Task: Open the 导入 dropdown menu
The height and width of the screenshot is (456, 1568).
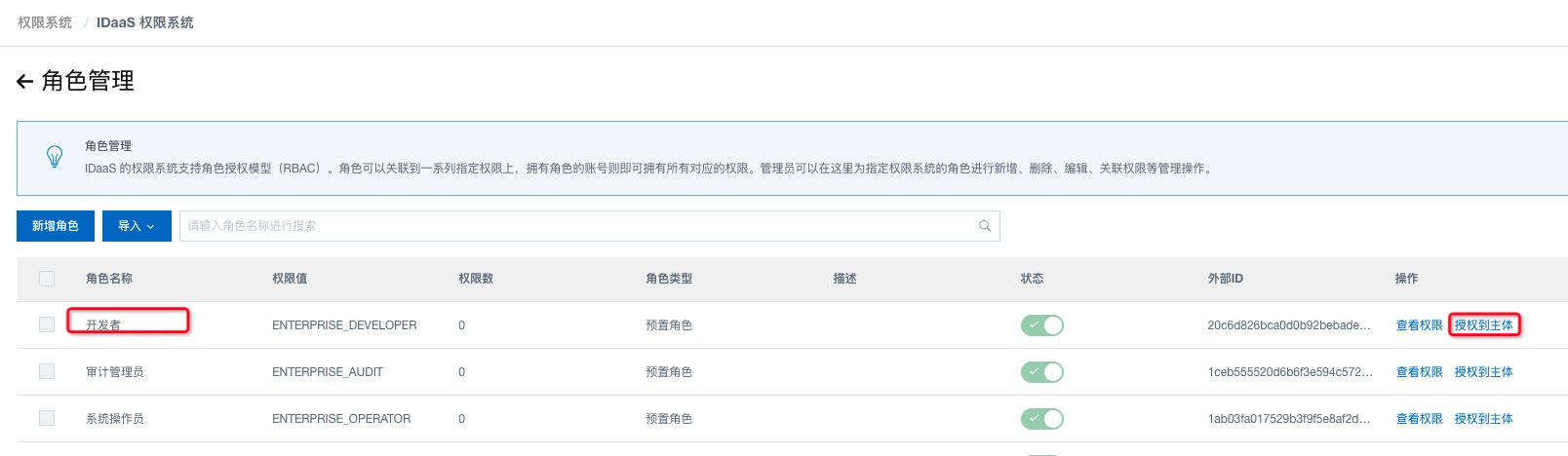Action: click(x=137, y=226)
